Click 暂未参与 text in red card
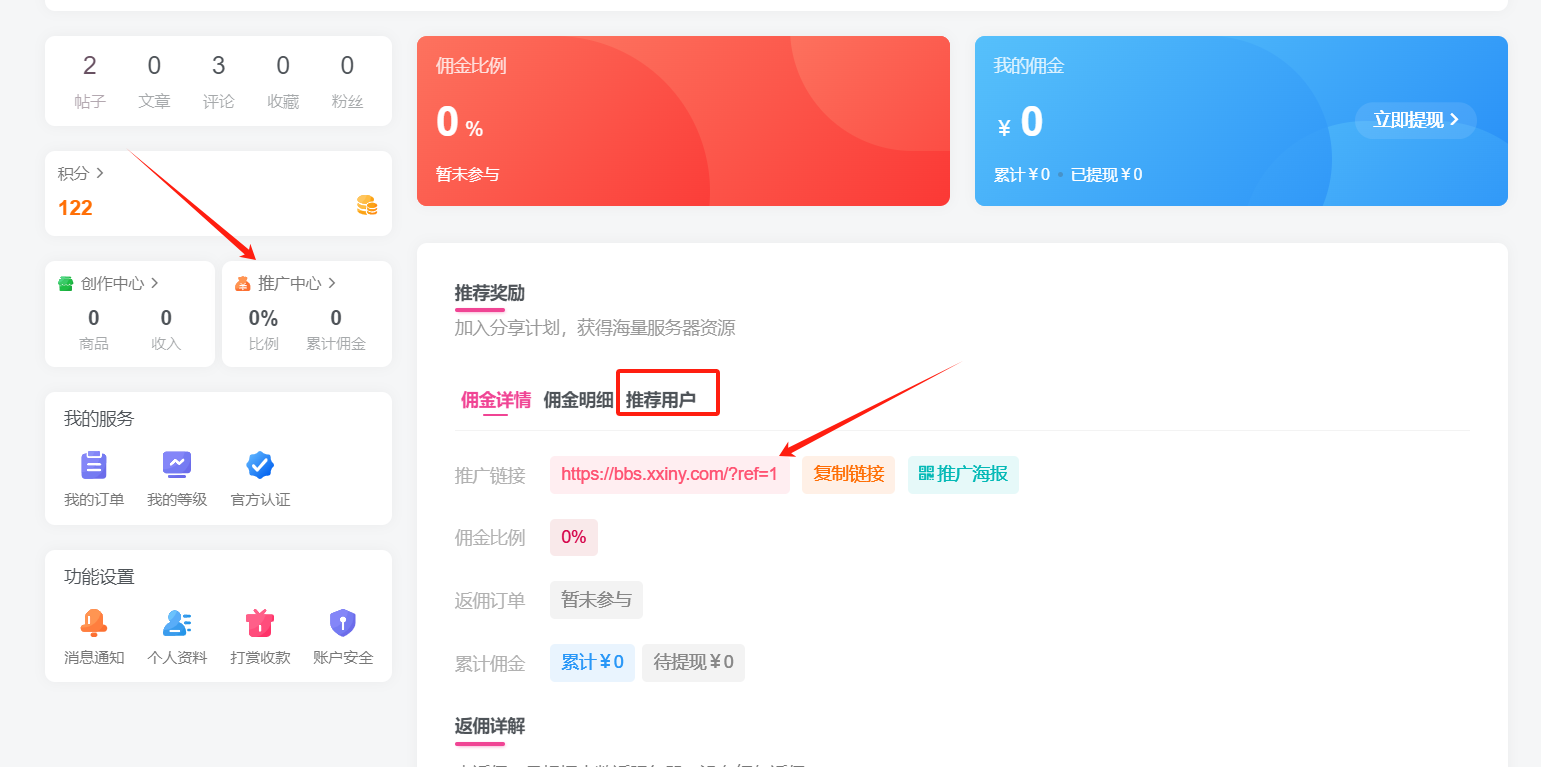Viewport: 1541px width, 767px height. click(x=467, y=174)
